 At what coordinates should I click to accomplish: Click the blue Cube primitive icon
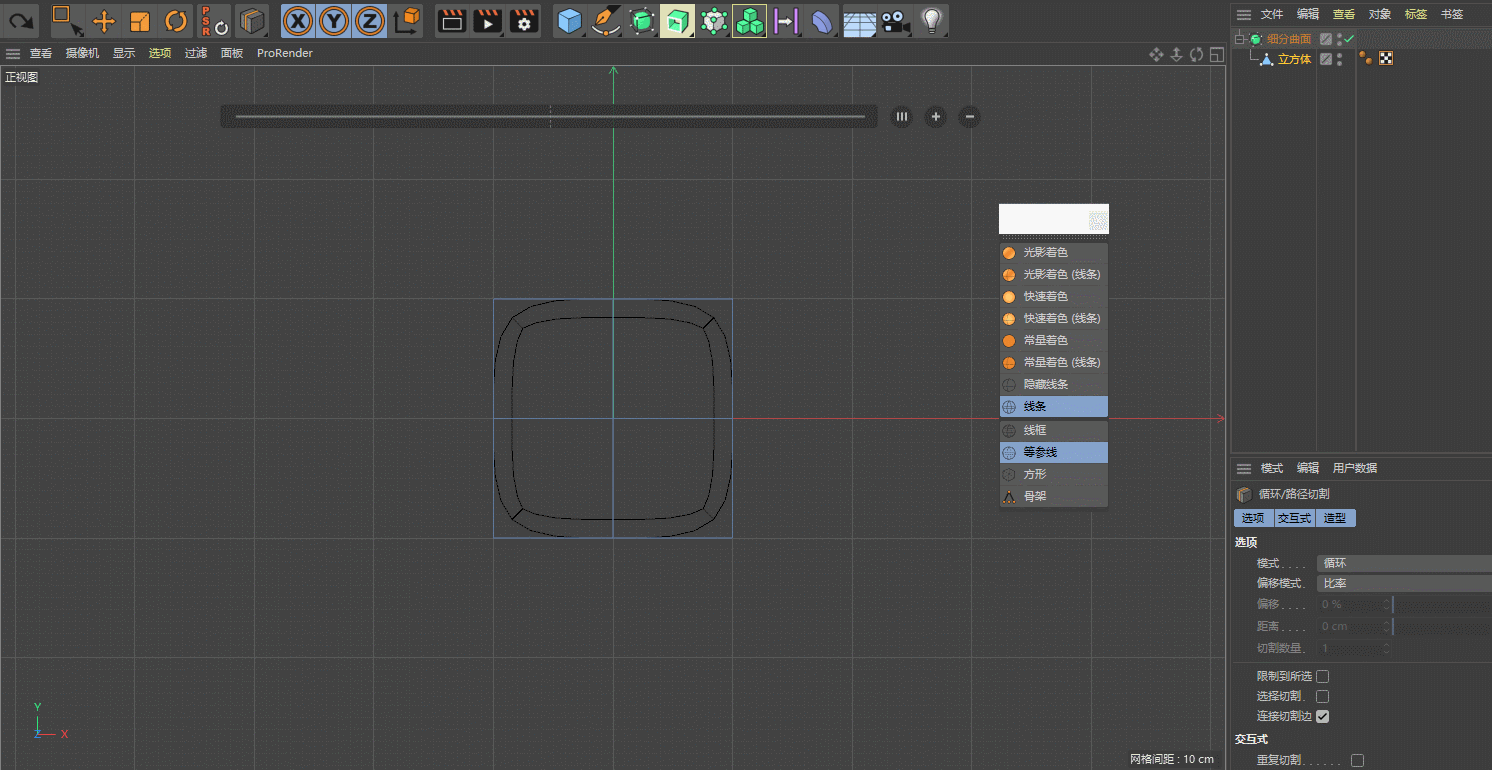(569, 21)
